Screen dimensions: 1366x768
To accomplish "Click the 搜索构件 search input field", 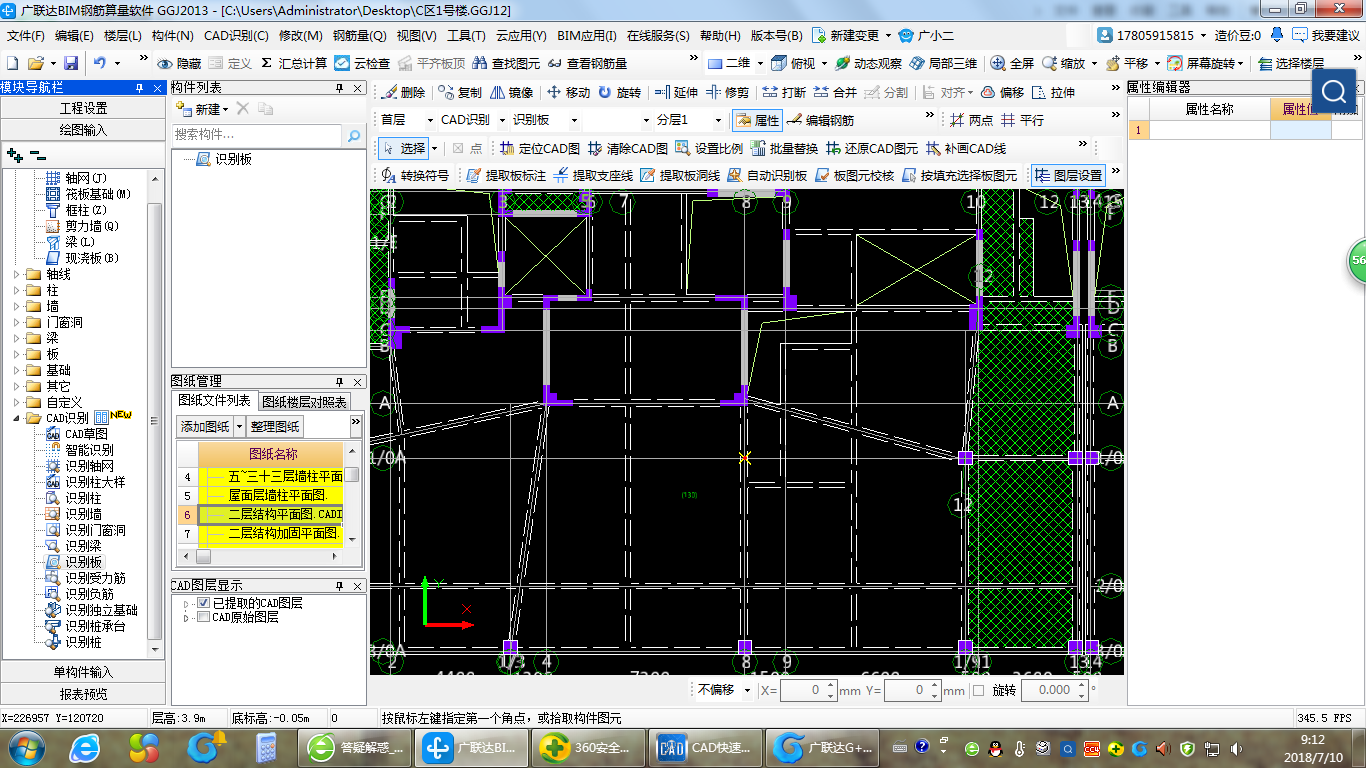I will 257,135.
